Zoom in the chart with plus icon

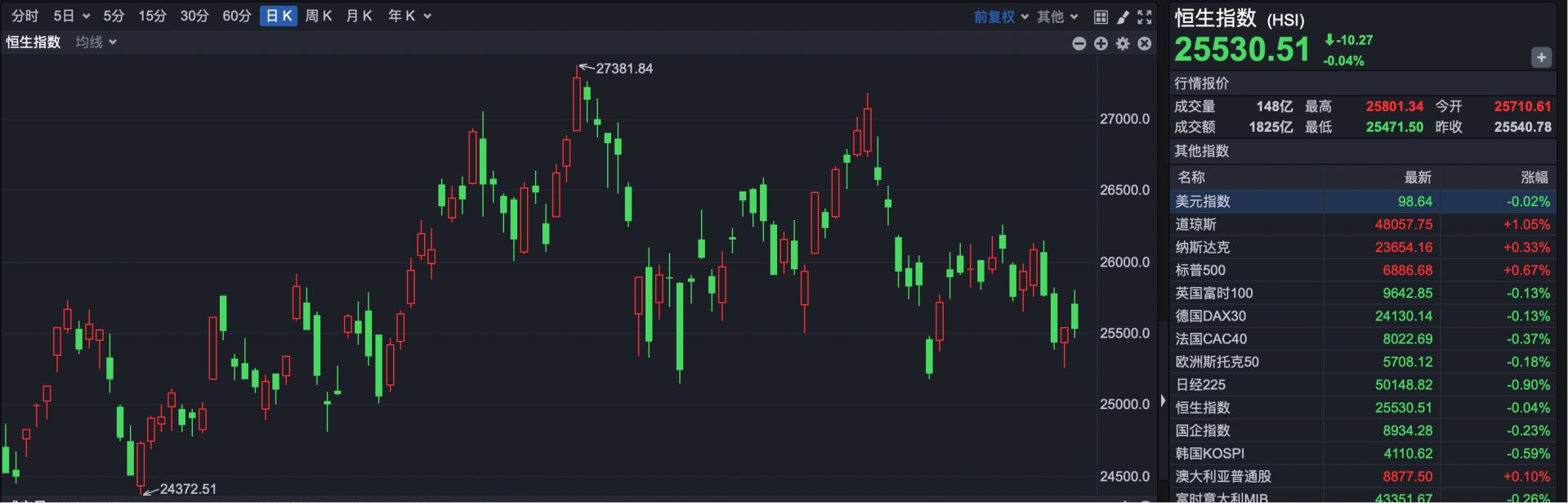[x=1101, y=43]
